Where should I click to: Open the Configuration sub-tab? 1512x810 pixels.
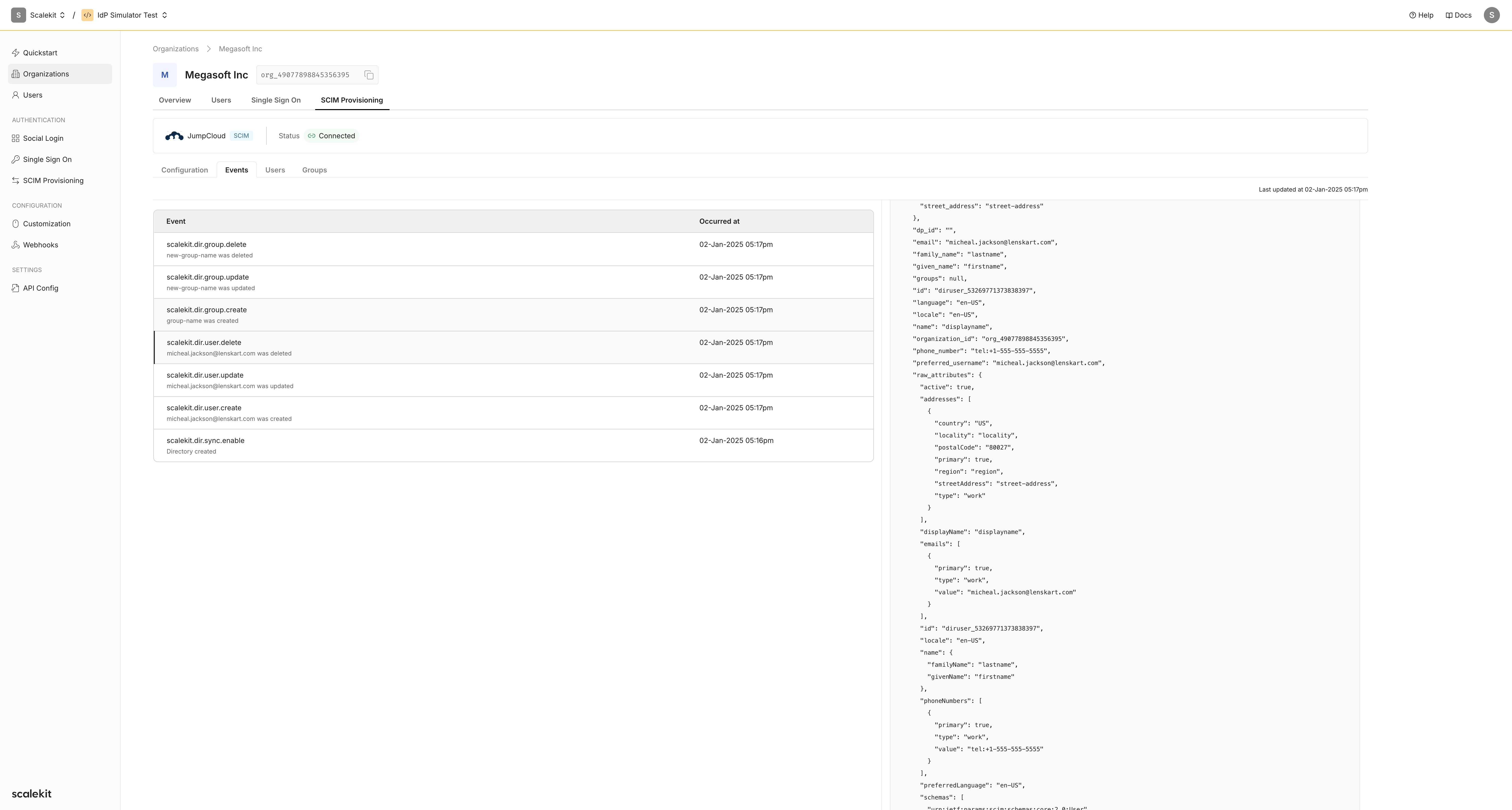point(185,170)
